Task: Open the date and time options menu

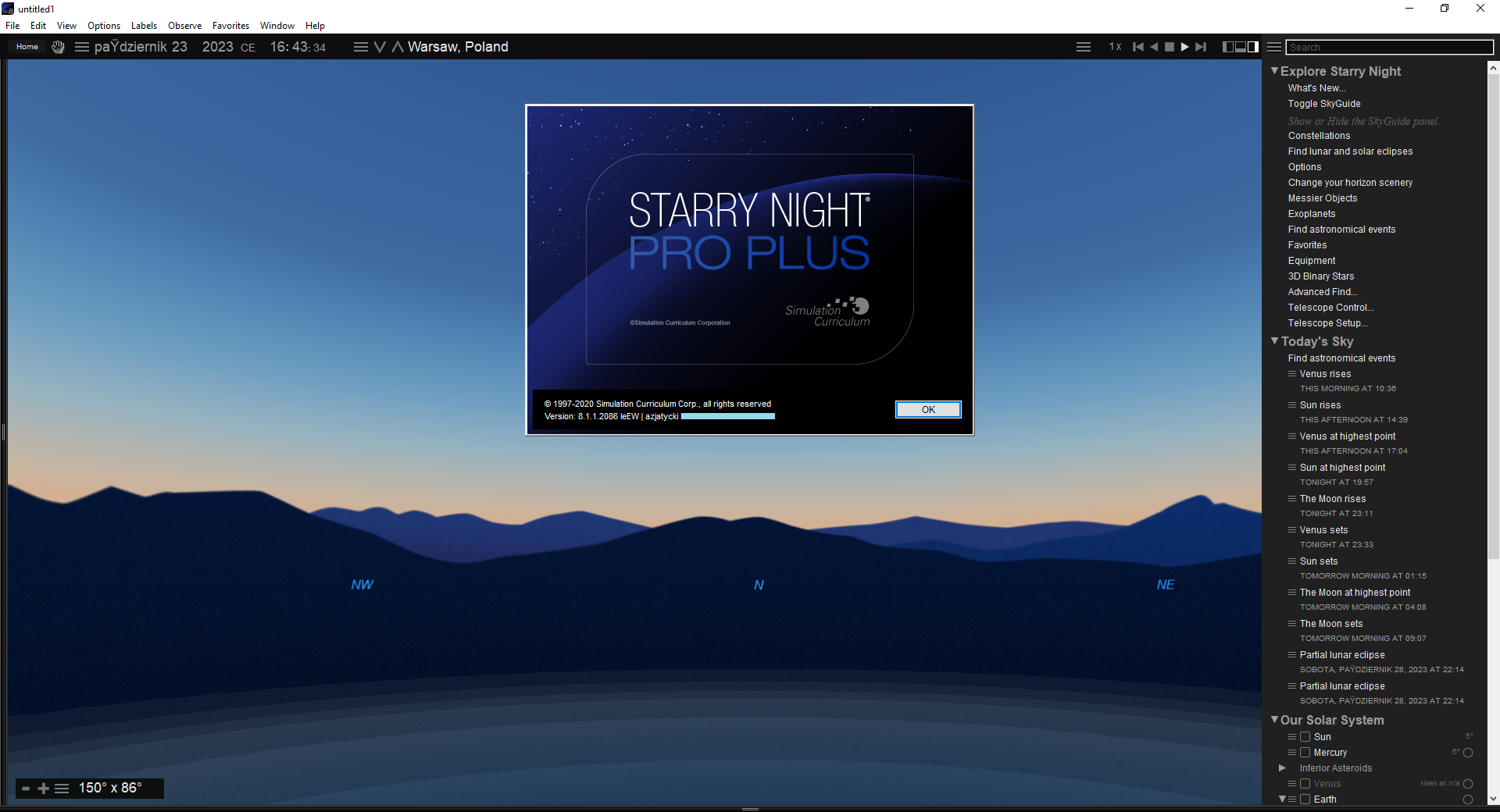Action: pyautogui.click(x=81, y=47)
